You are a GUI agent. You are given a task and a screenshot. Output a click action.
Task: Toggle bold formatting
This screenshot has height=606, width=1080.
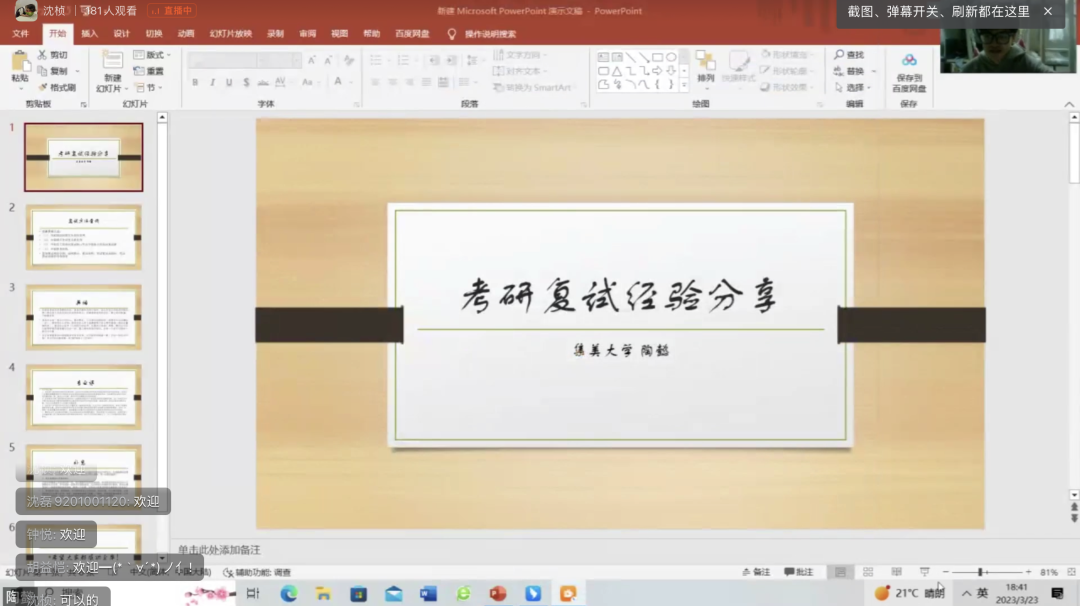pos(195,80)
